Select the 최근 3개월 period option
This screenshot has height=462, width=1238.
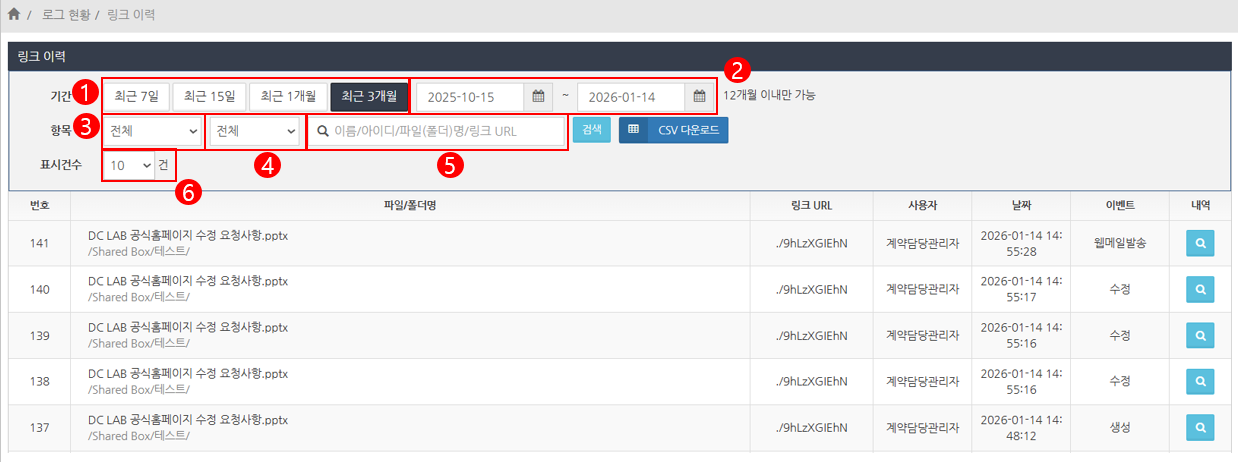click(x=369, y=97)
